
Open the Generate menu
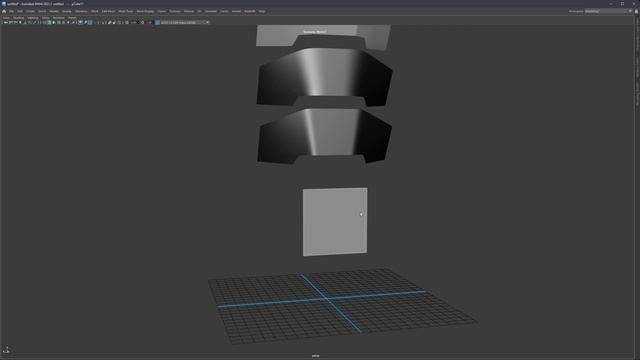pyautogui.click(x=211, y=11)
